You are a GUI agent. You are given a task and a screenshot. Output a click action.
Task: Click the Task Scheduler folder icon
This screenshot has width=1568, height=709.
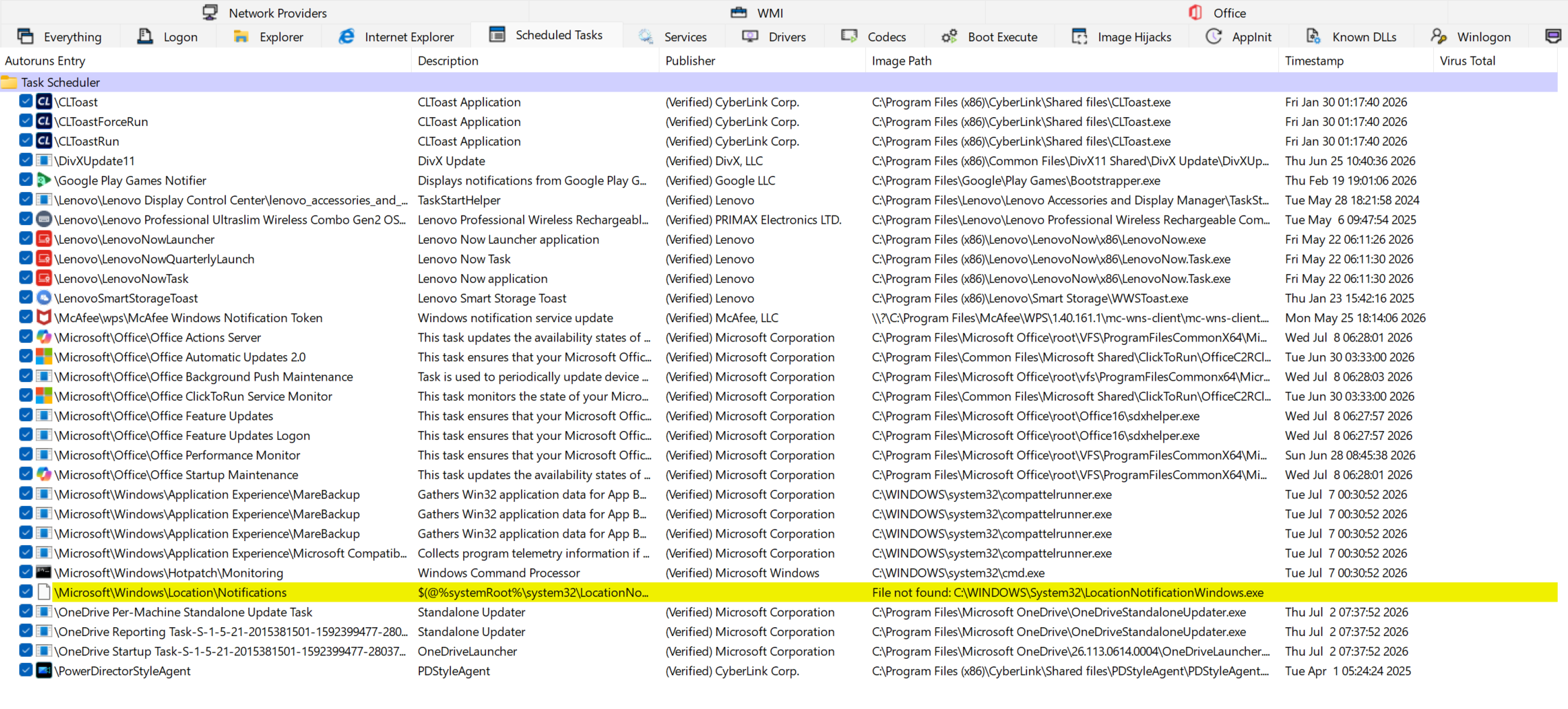10,83
